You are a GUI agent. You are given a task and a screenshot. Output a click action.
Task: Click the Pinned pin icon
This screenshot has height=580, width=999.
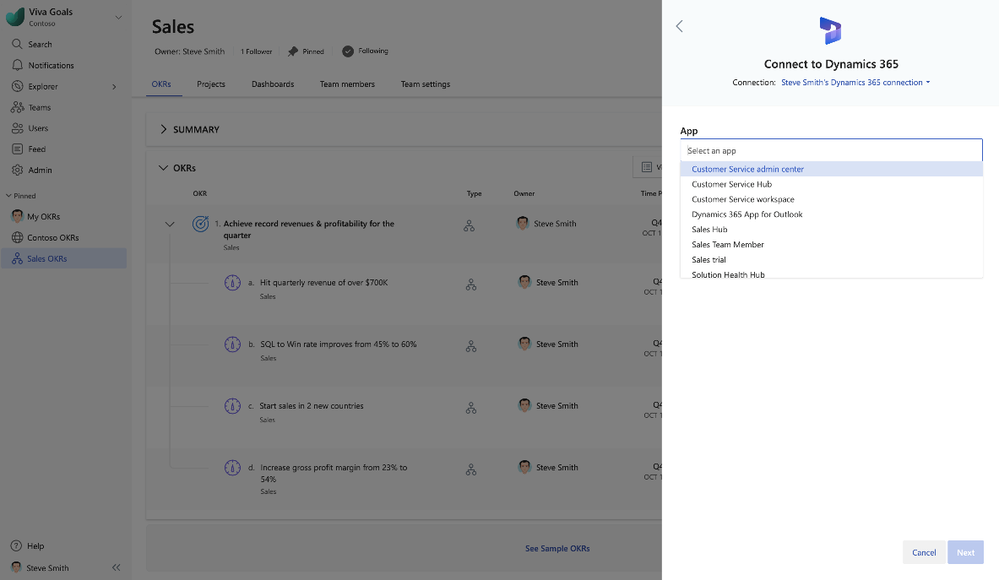292,52
